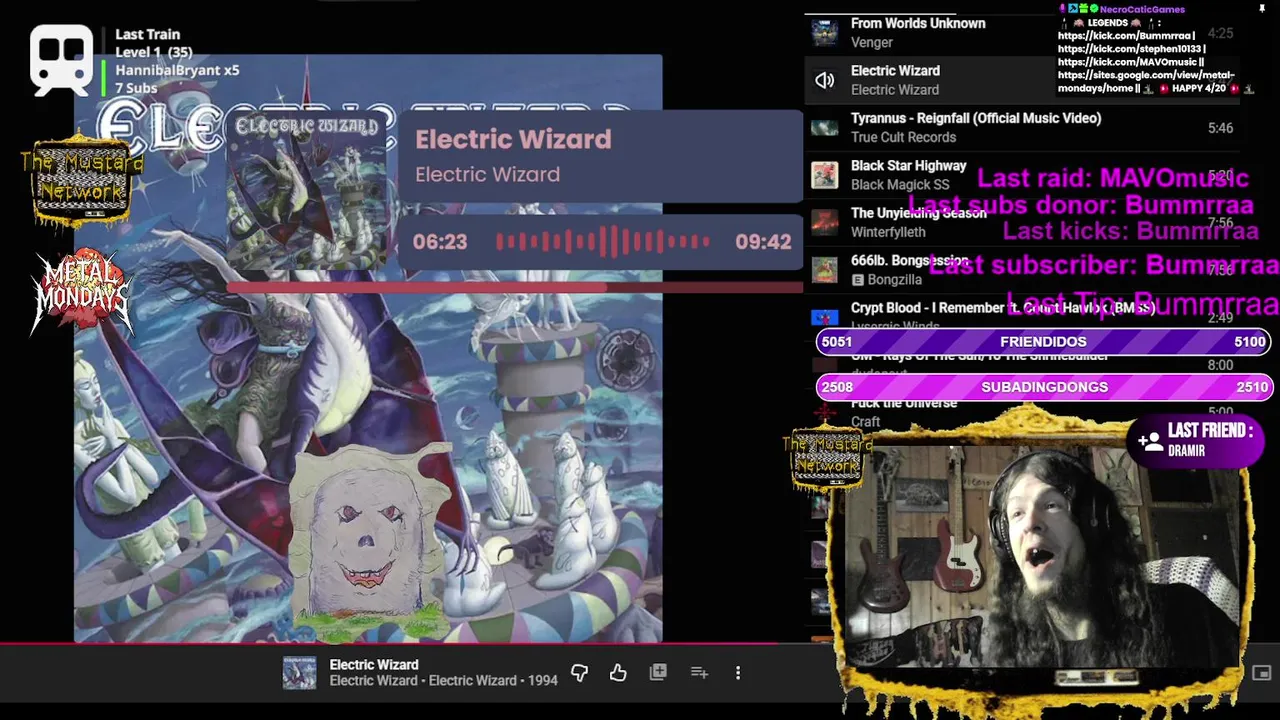Click the Tyrannus Reignfall video thumbnail
The image size is (1280, 720).
[825, 127]
